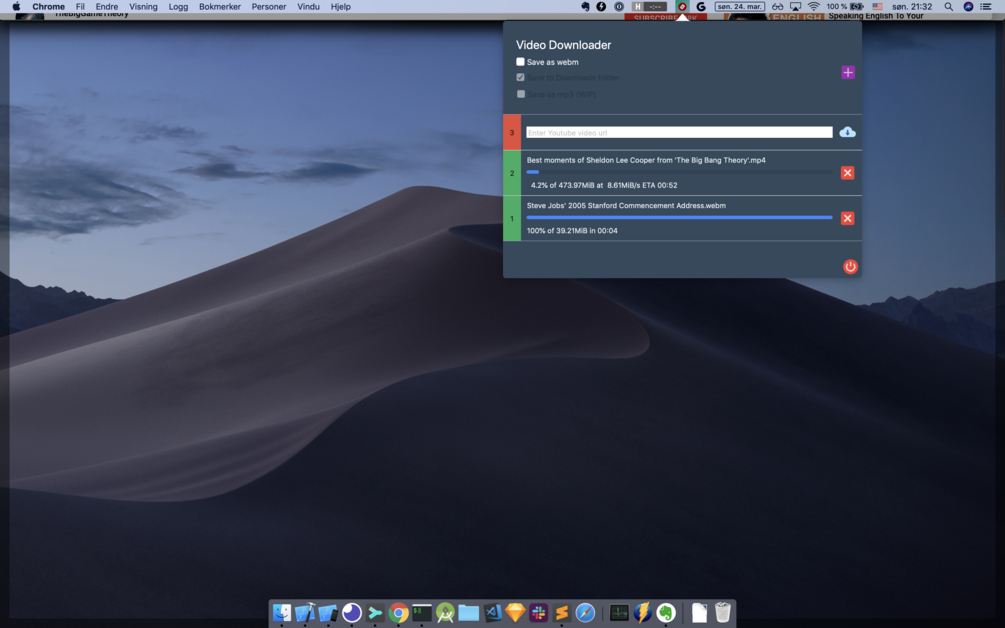The image size is (1005, 628).
Task: Open Sketch from the dock
Action: 515,613
